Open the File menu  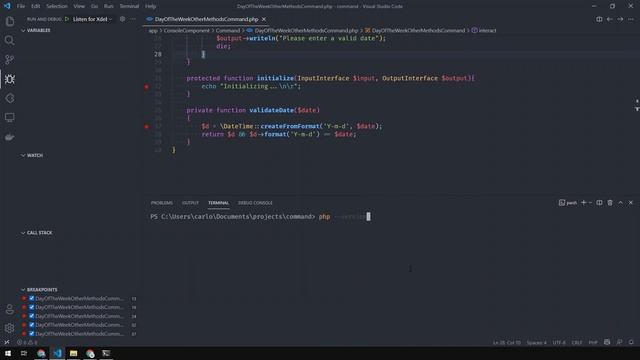tap(21, 6)
